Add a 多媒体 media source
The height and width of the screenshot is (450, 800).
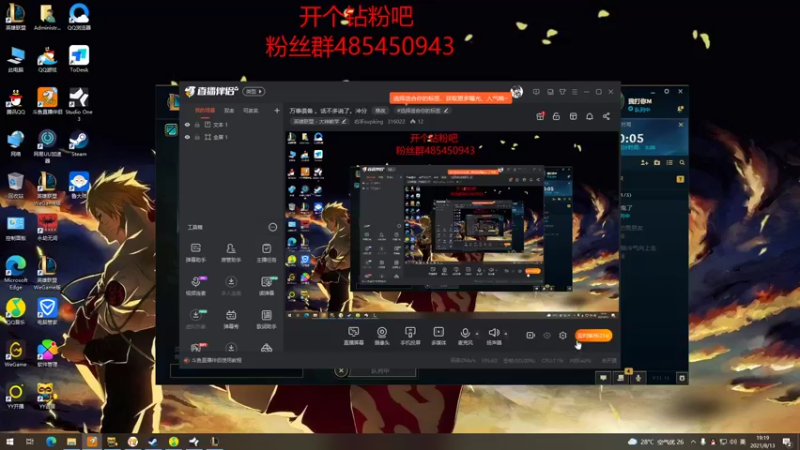pyautogui.click(x=439, y=336)
